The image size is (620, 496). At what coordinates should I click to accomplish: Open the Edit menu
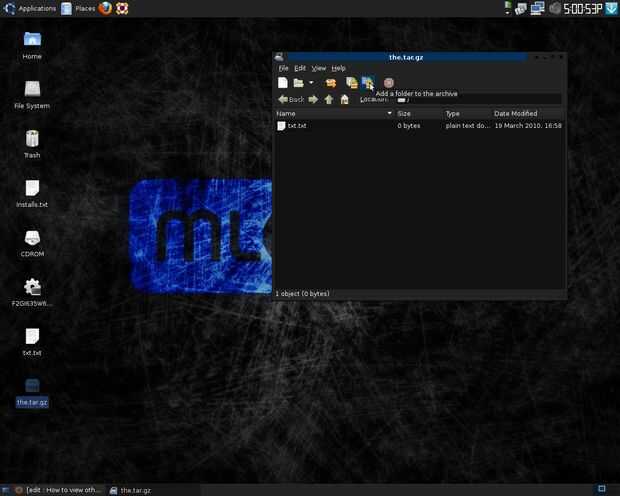tap(300, 68)
